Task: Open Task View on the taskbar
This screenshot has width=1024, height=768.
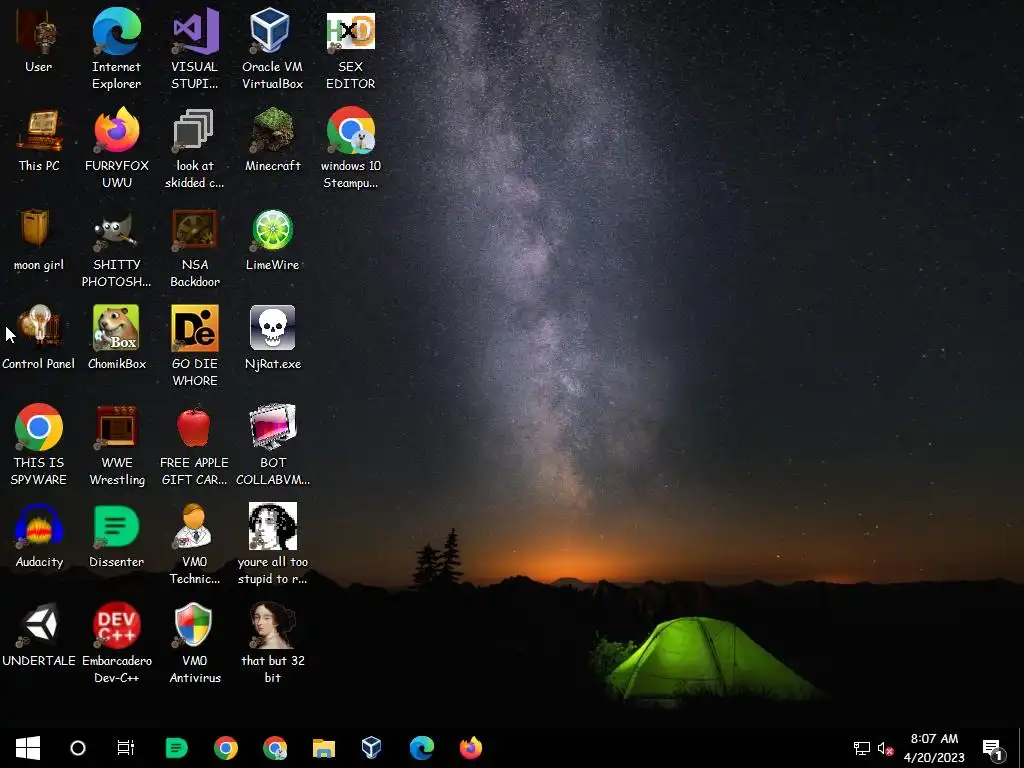Action: point(125,748)
